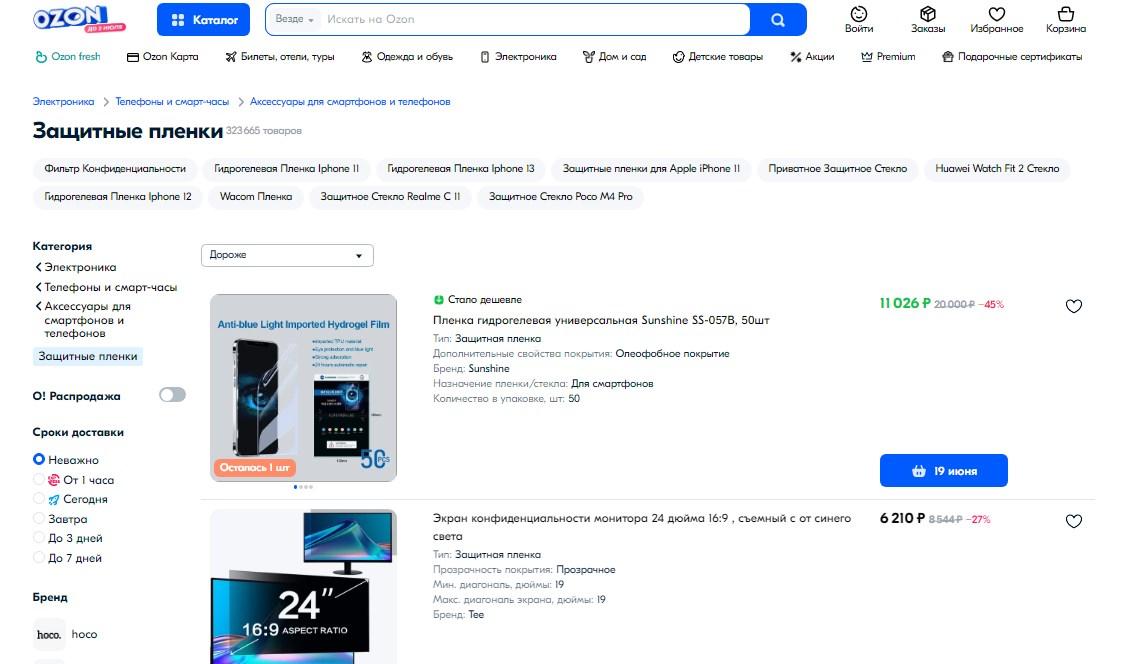Select Гидрогелевая Пленка Iphone 12 tag
Viewport: 1133px width, 664px height.
pos(118,197)
